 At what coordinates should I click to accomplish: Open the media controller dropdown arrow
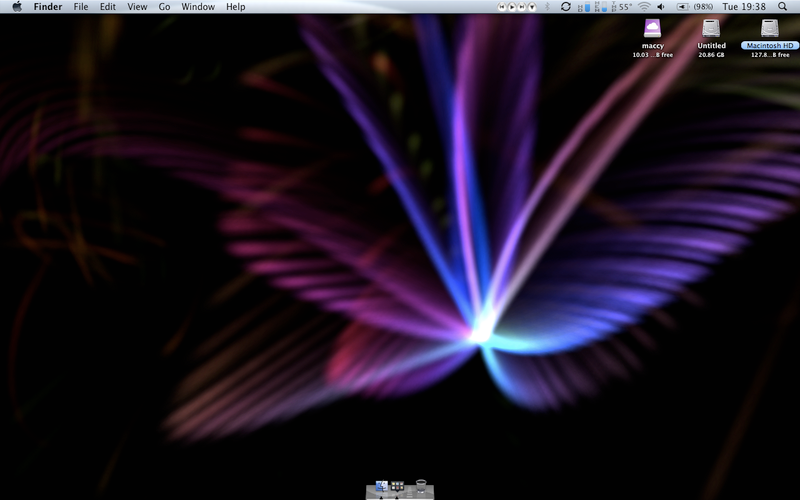(532, 7)
